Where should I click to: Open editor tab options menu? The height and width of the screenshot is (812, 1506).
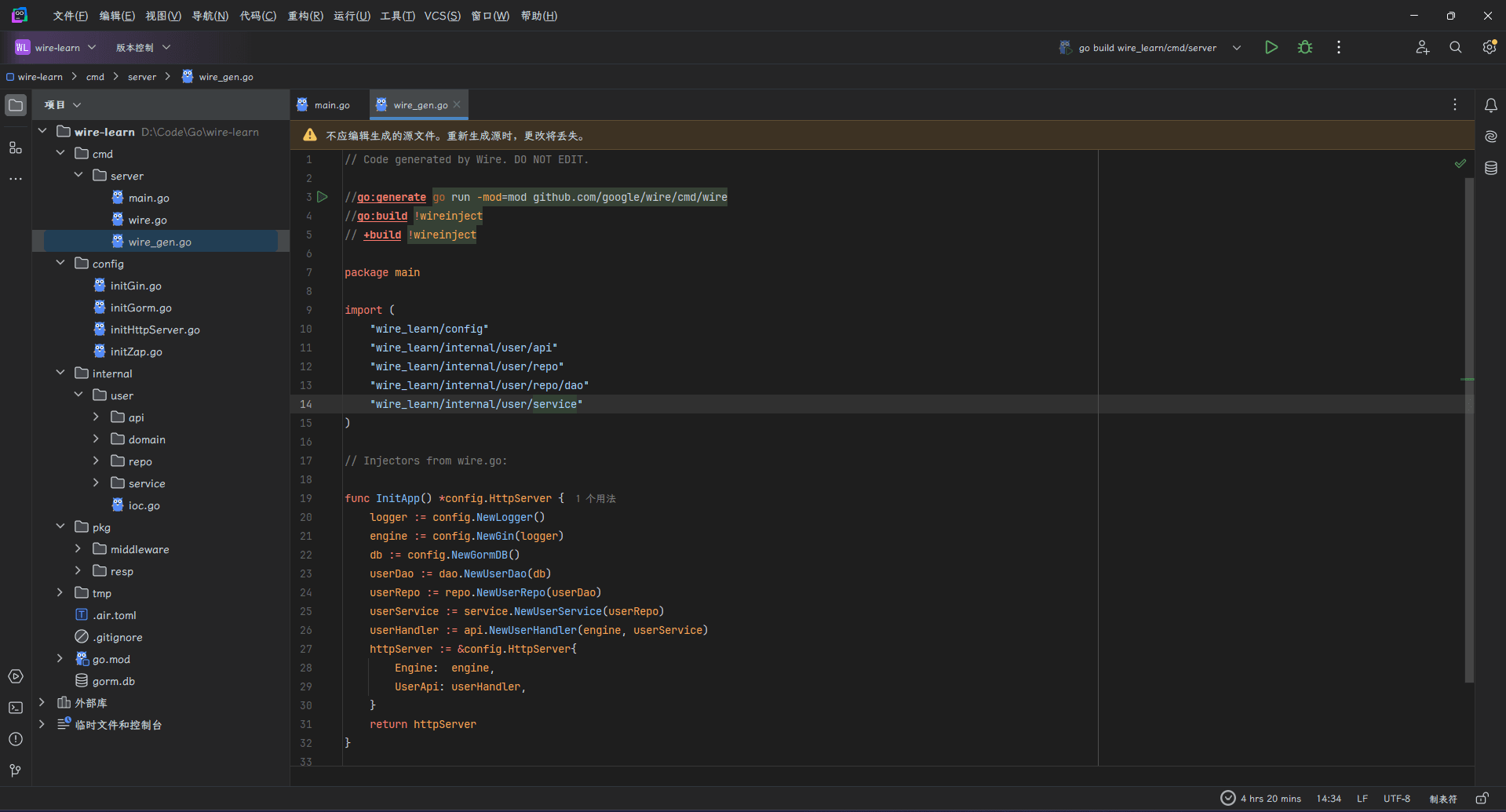(x=1455, y=104)
